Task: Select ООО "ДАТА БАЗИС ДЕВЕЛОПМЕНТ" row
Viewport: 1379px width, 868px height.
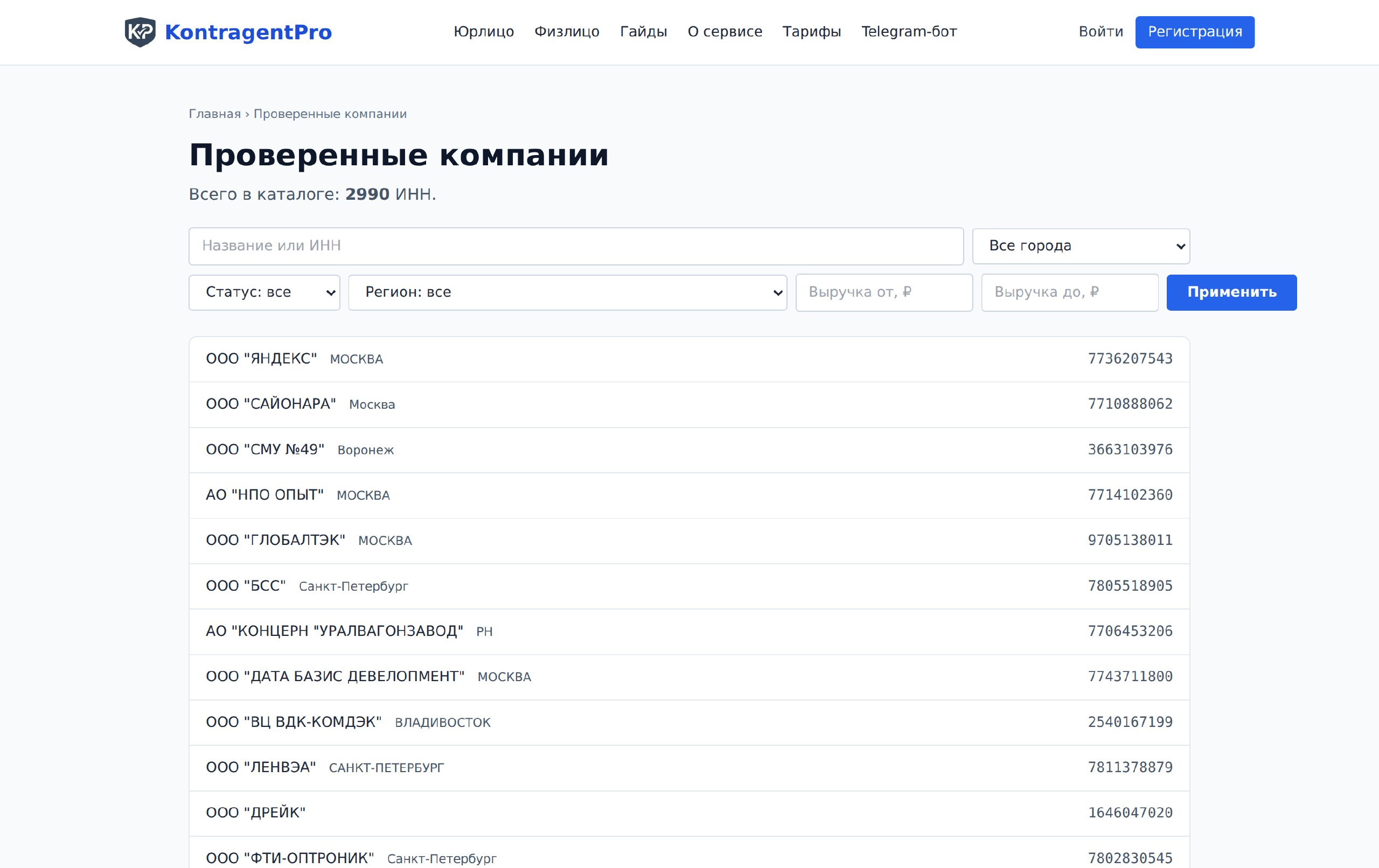Action: (x=689, y=677)
